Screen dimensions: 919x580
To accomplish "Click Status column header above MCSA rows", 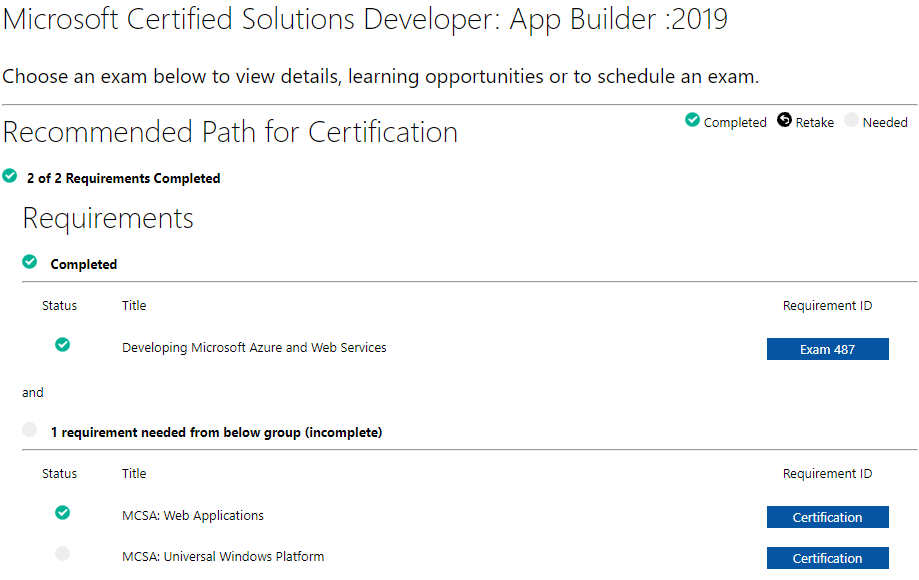I will (59, 474).
